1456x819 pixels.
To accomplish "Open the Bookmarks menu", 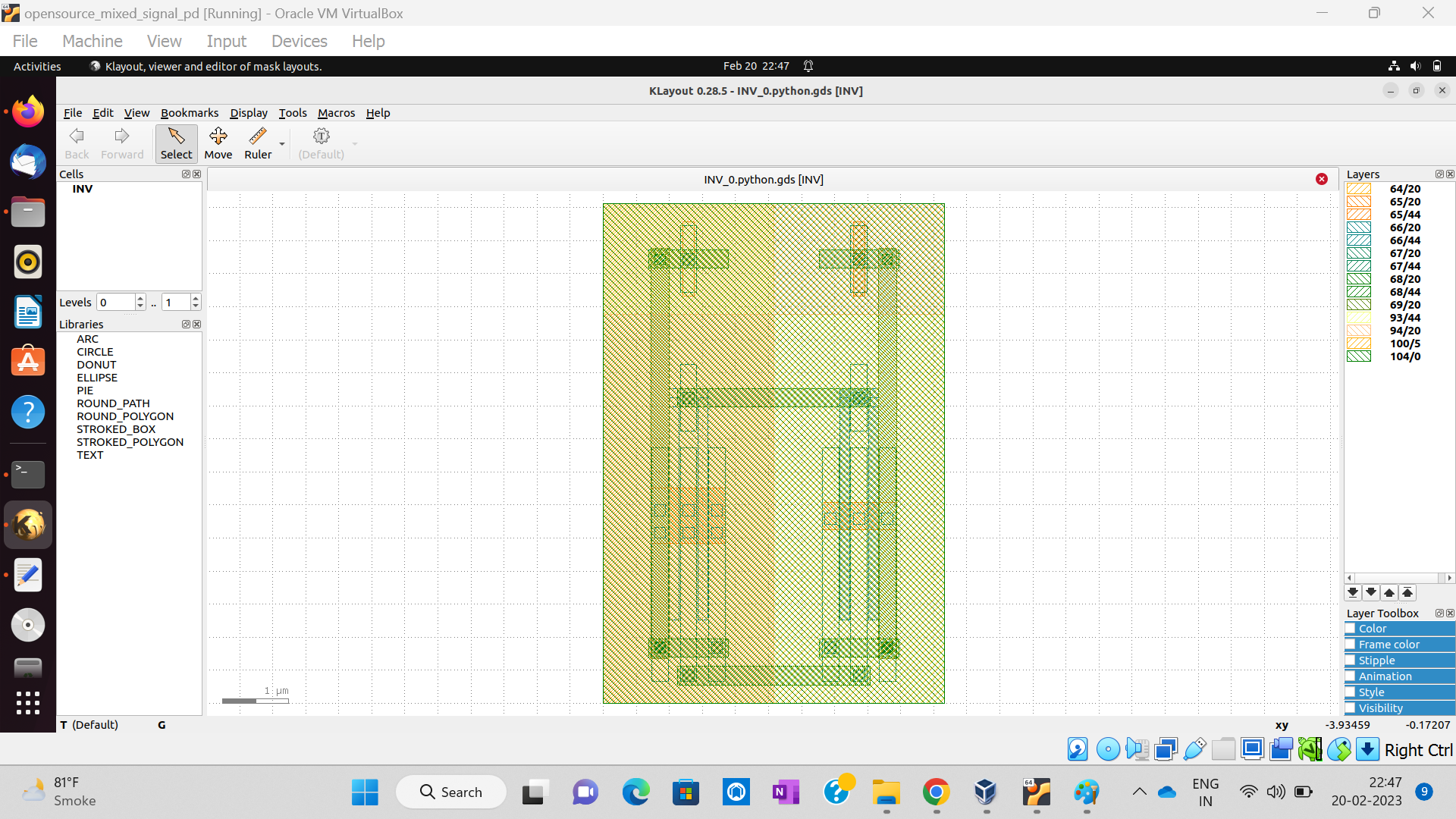I will [x=189, y=113].
